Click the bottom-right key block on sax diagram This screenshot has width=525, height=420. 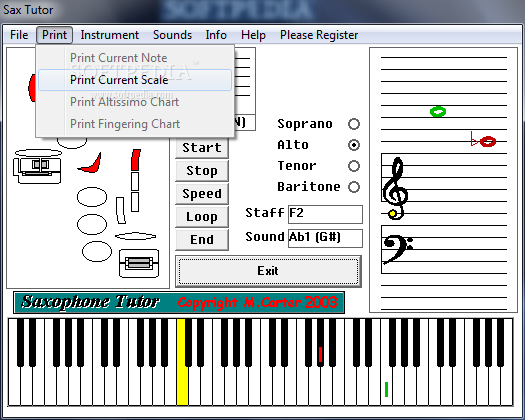tap(139, 263)
